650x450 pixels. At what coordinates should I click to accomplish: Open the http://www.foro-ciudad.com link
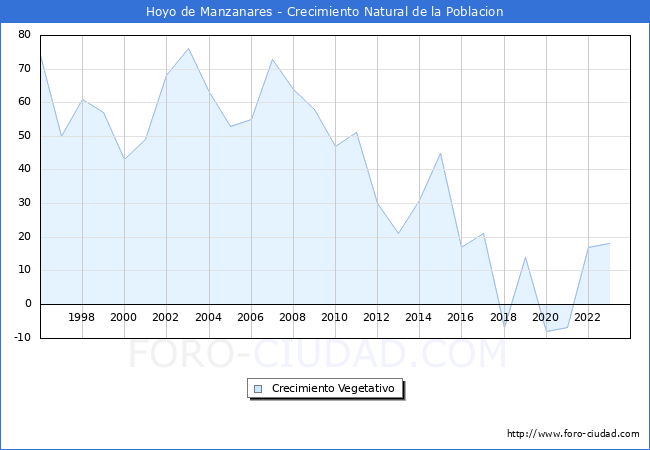573,433
